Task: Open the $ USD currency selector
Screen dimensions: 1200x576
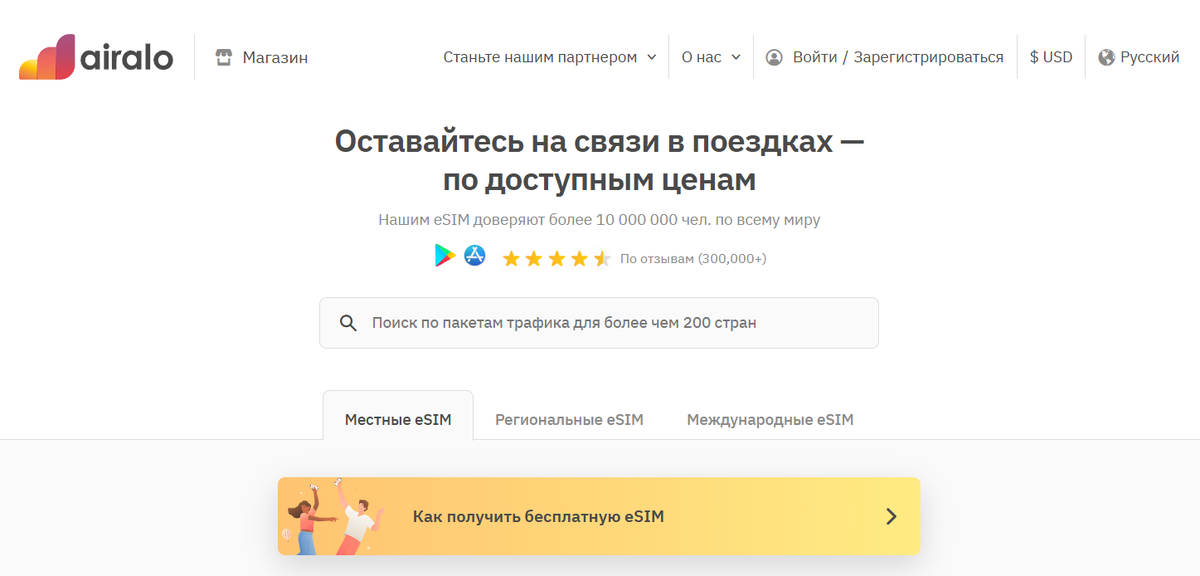Action: pyautogui.click(x=1051, y=57)
